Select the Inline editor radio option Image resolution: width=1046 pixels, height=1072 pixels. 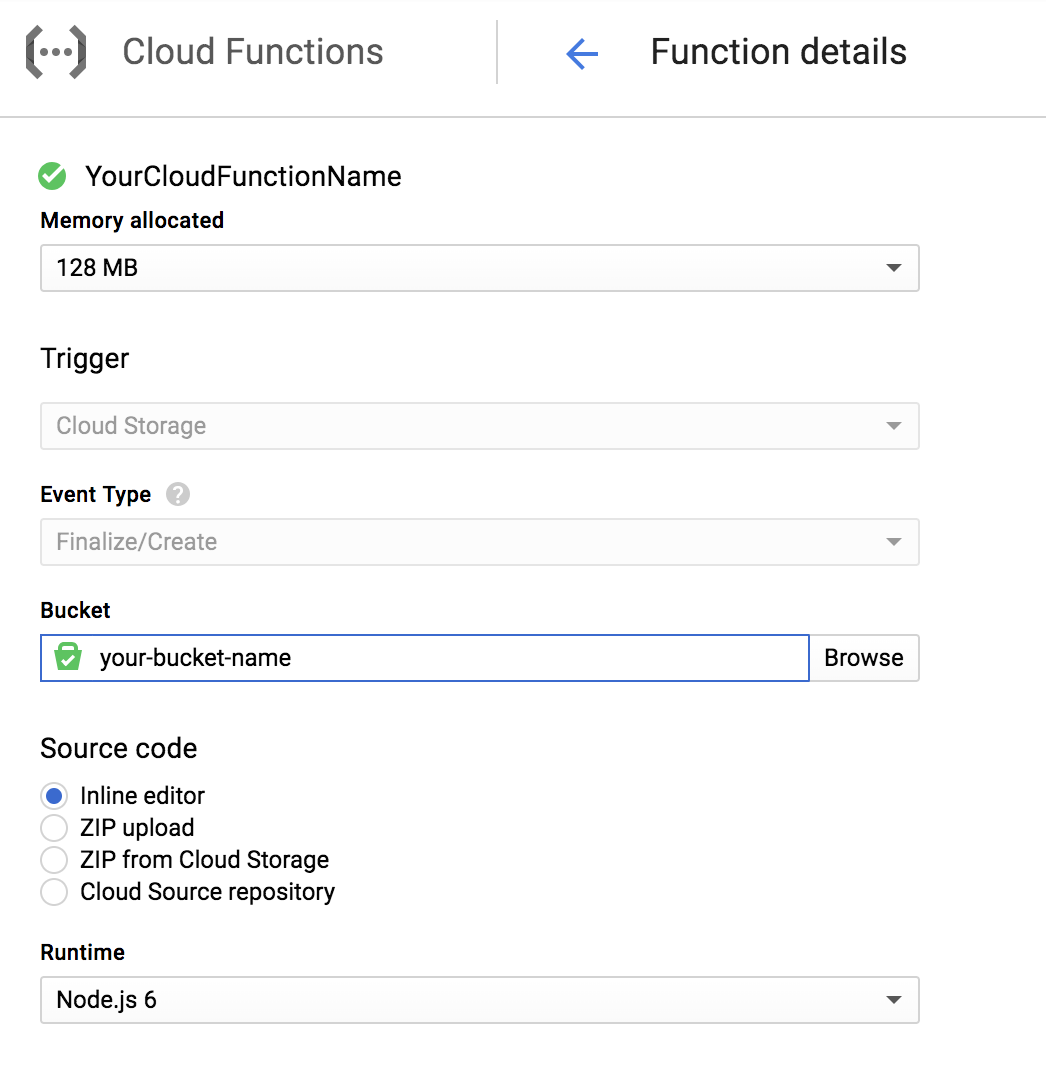click(x=54, y=796)
